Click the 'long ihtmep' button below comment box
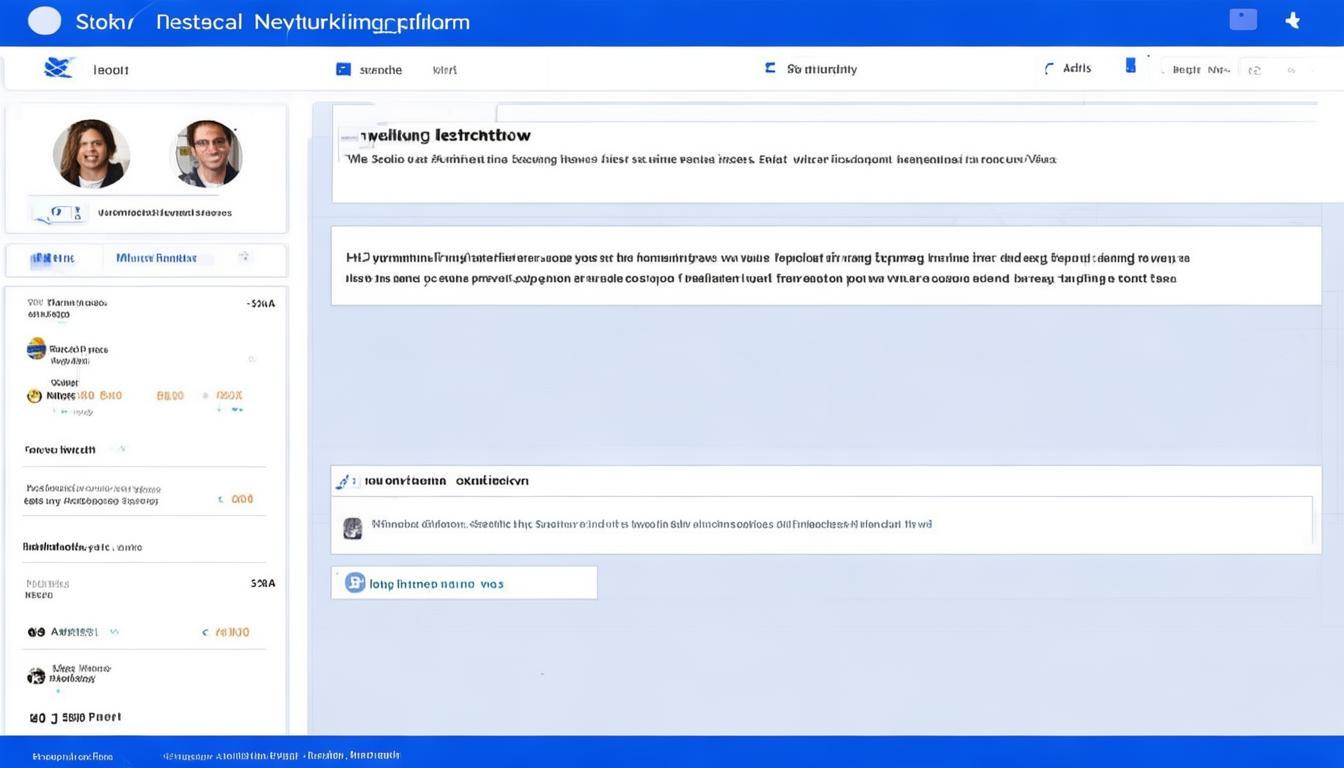This screenshot has width=1344, height=768. [x=464, y=583]
